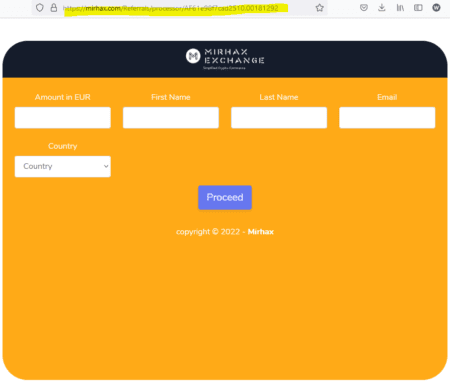Click the Mirhax Exchange logo
The image size is (450, 383).
[225, 58]
